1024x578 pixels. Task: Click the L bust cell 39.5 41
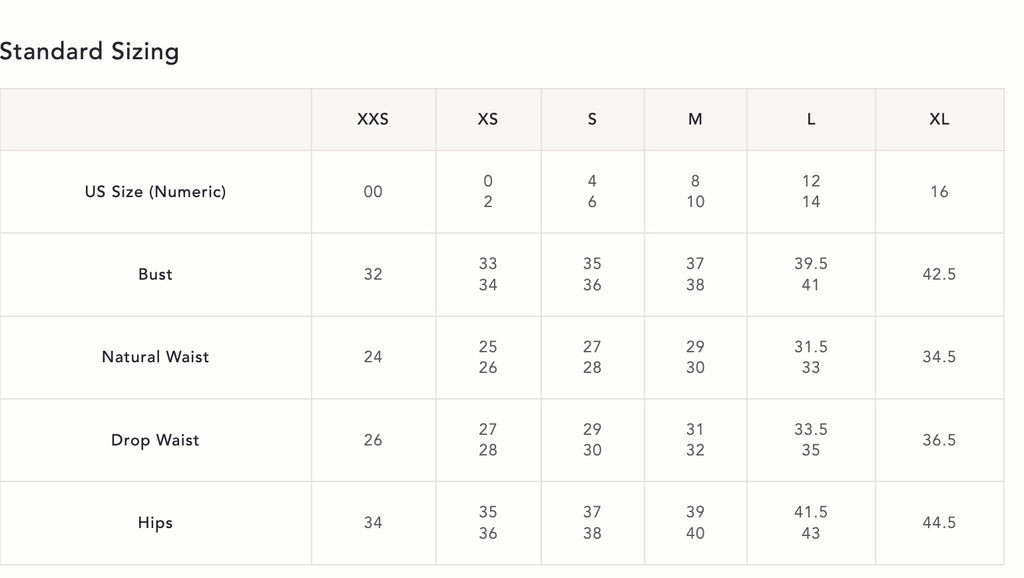point(810,274)
